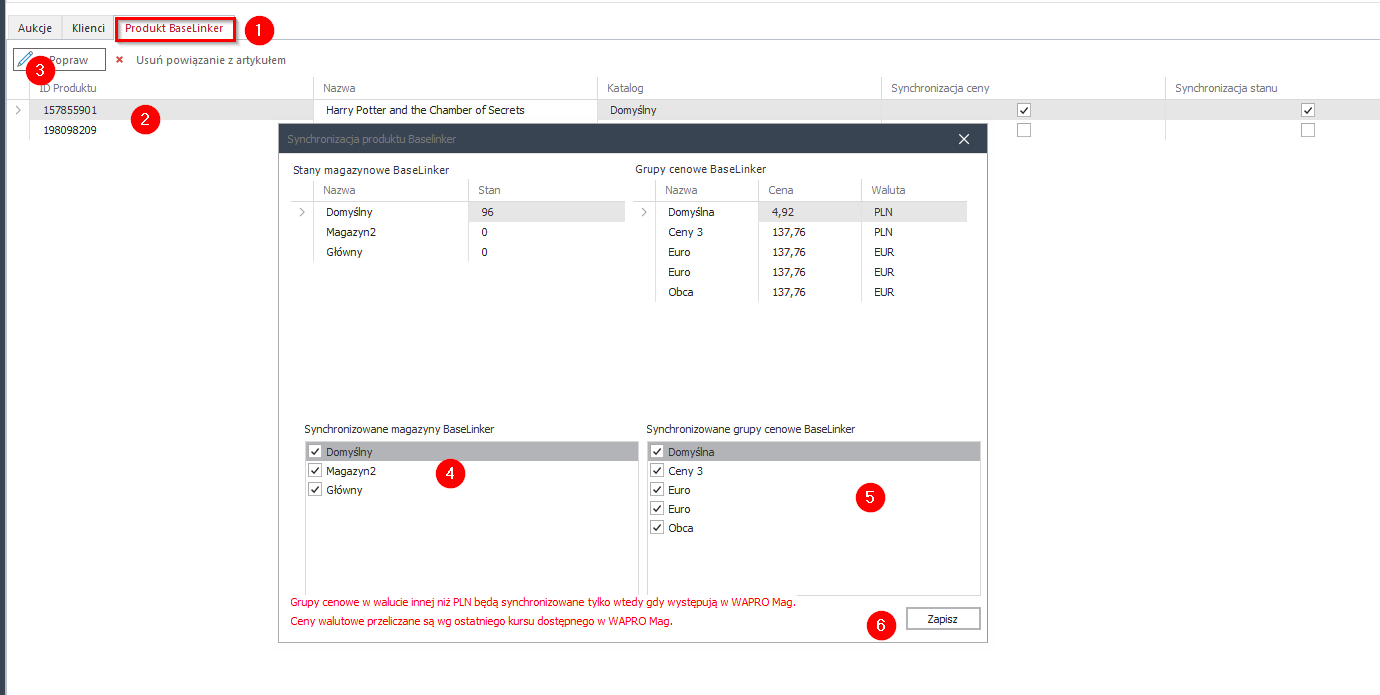
Task: Click the 137,76 price in the Obca row
Action: coord(789,292)
